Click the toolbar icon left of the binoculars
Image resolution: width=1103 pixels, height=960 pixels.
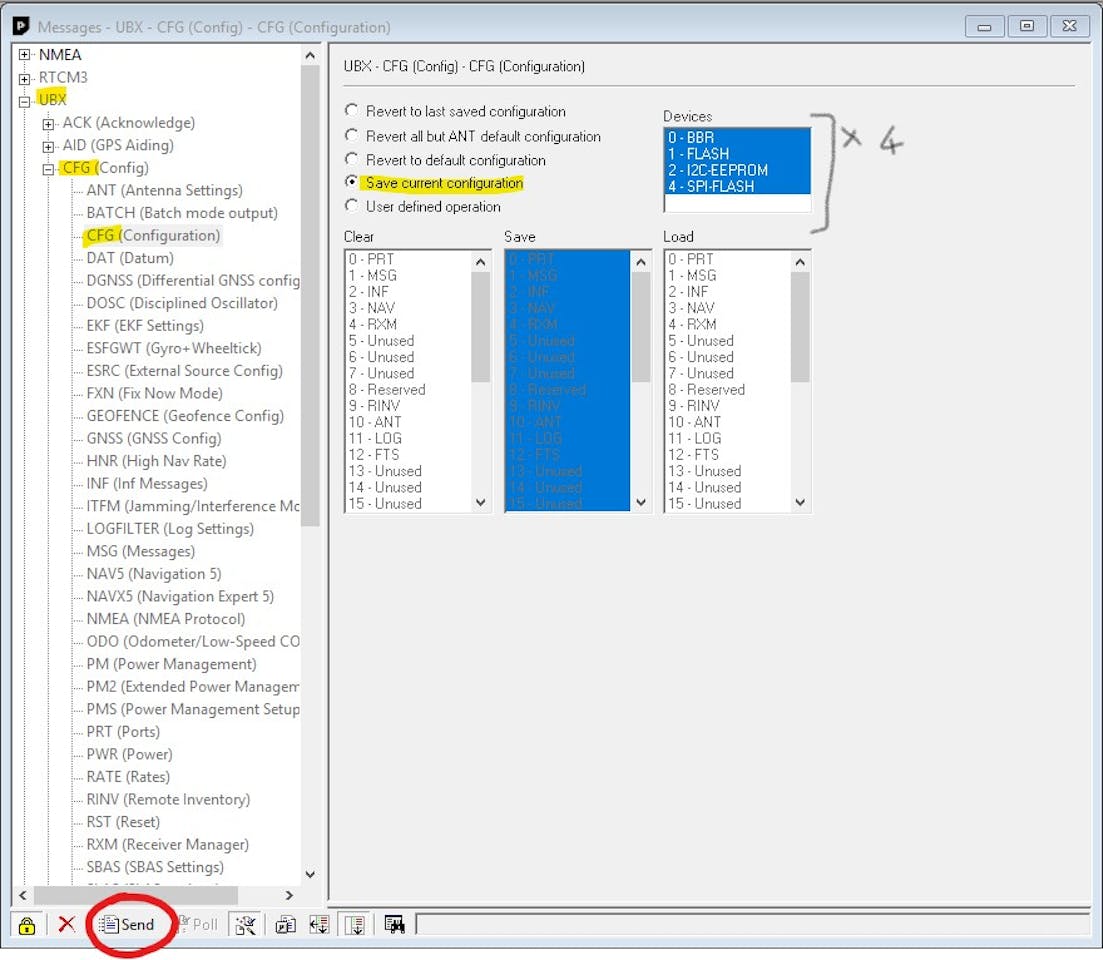[x=355, y=924]
